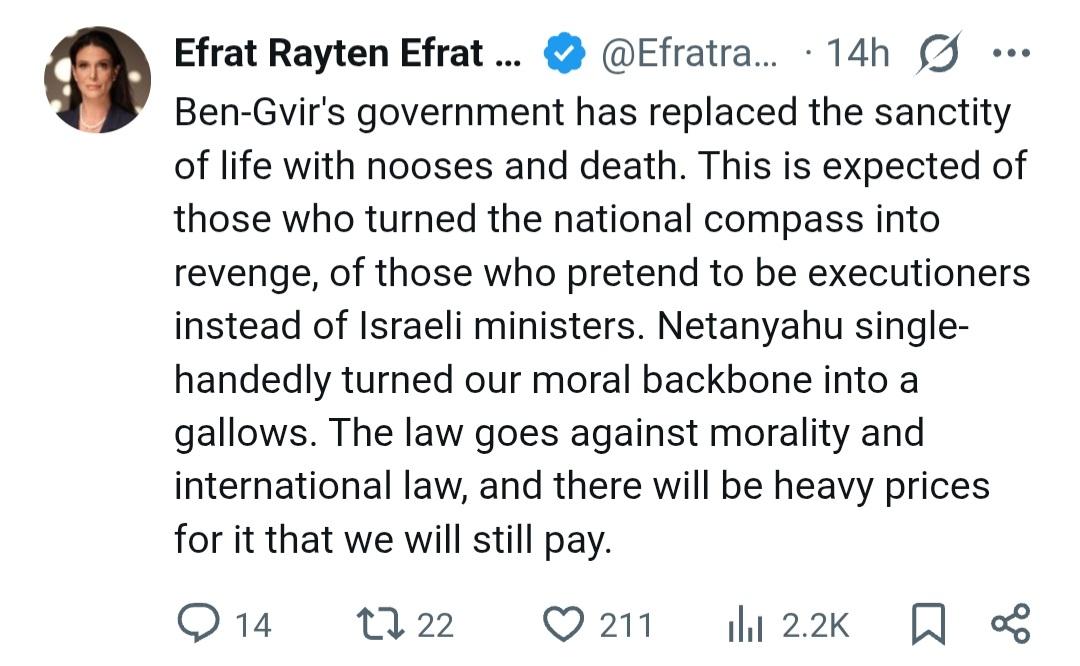
Task: Click the display name Efrat Rayten
Action: point(346,54)
